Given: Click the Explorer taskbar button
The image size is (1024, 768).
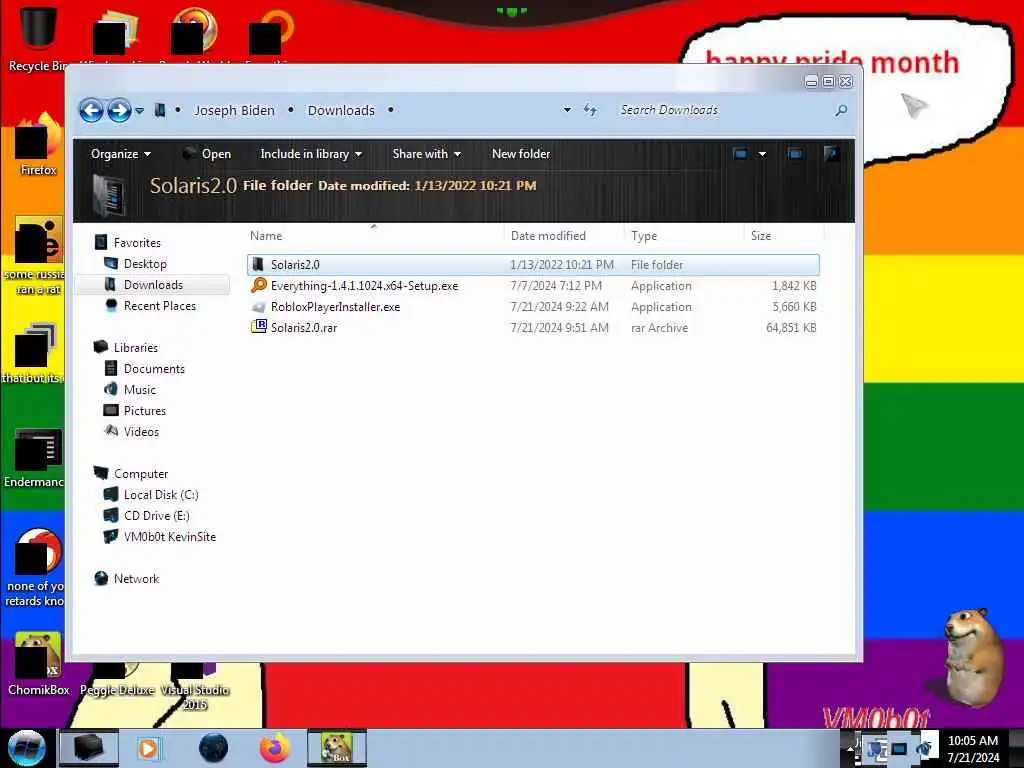Looking at the screenshot, I should tap(89, 748).
